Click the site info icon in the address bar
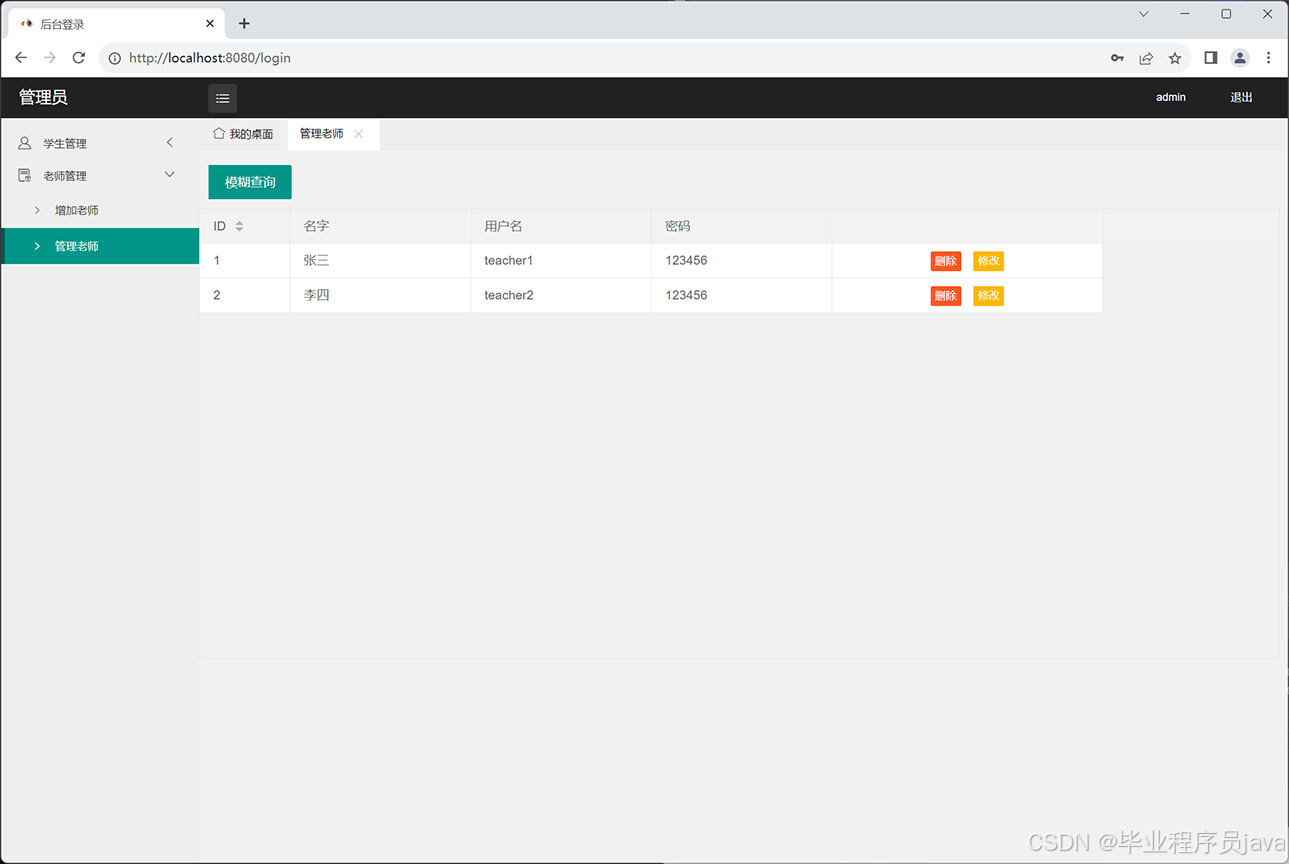 coord(115,58)
